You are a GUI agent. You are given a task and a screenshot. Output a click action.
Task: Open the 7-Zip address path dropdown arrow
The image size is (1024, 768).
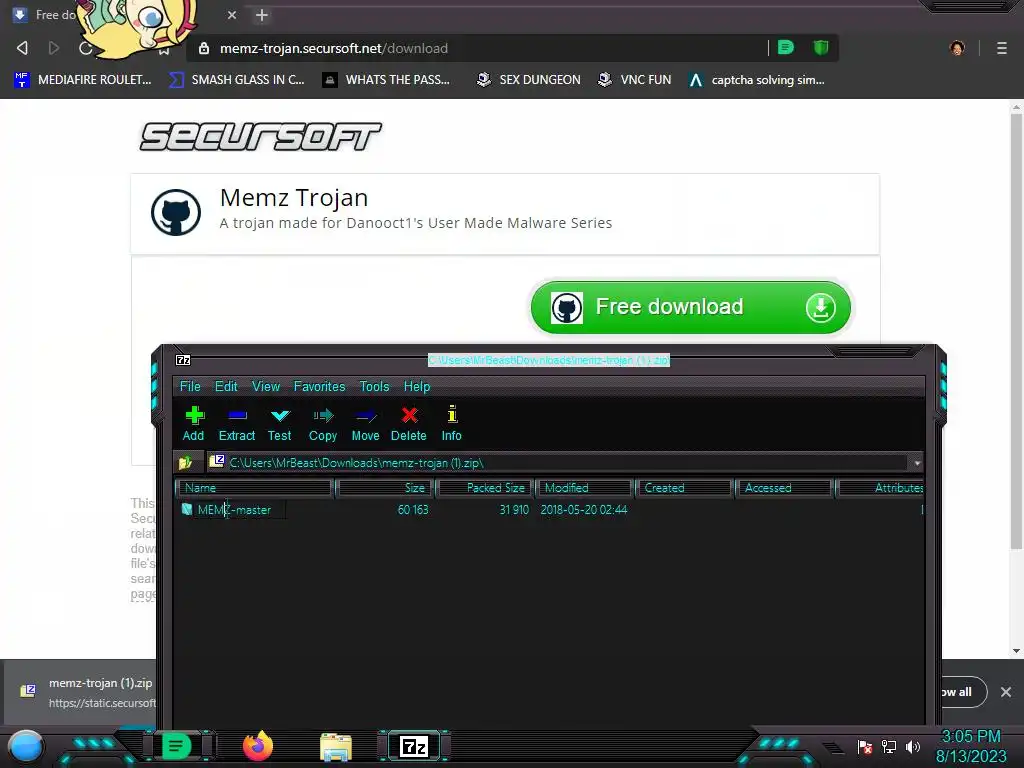917,463
